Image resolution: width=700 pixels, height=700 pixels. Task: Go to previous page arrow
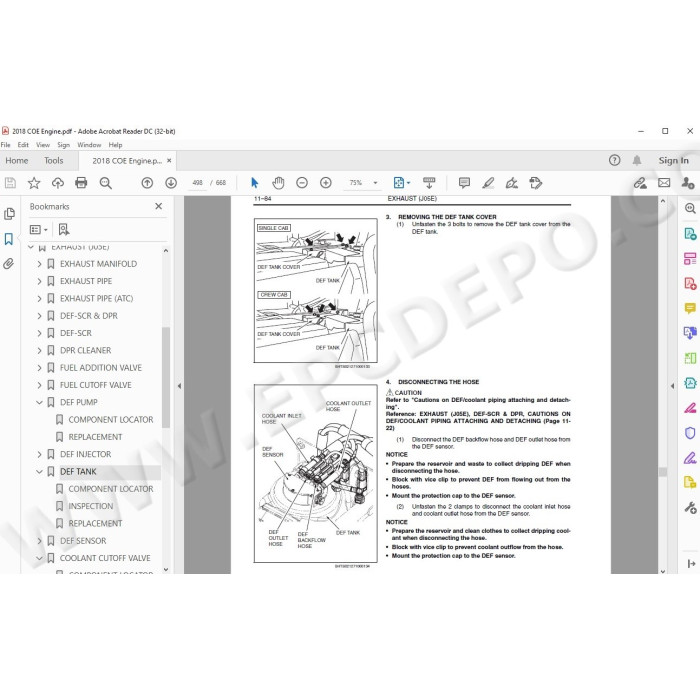(x=147, y=183)
